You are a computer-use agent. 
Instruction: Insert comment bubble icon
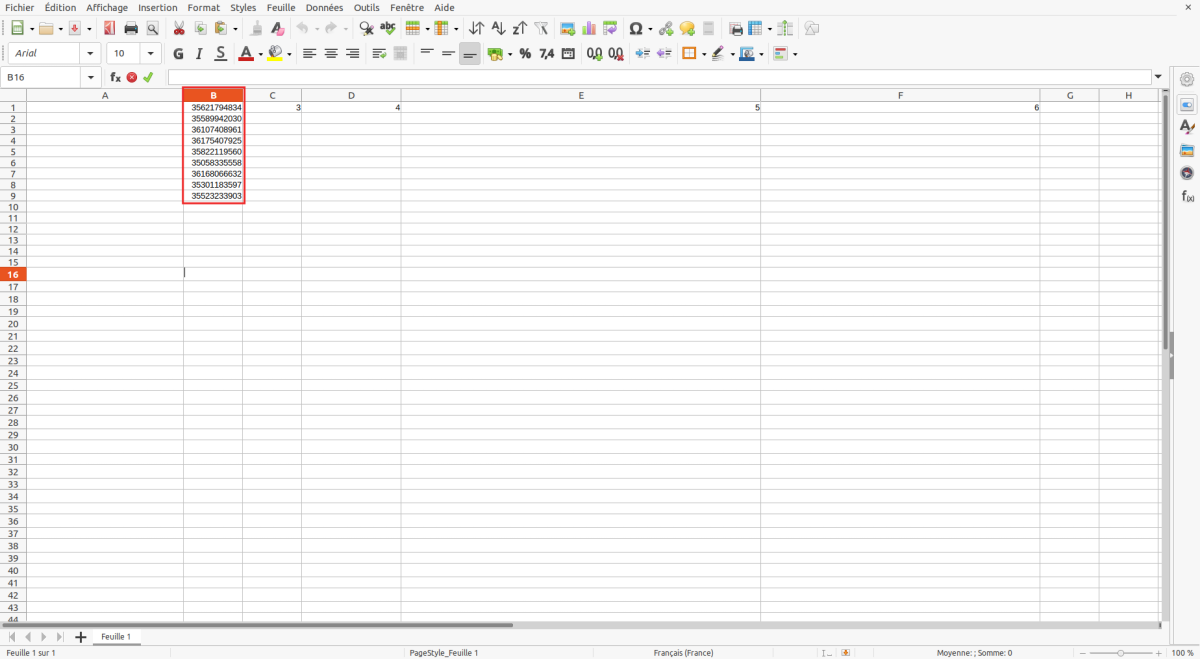[687, 29]
